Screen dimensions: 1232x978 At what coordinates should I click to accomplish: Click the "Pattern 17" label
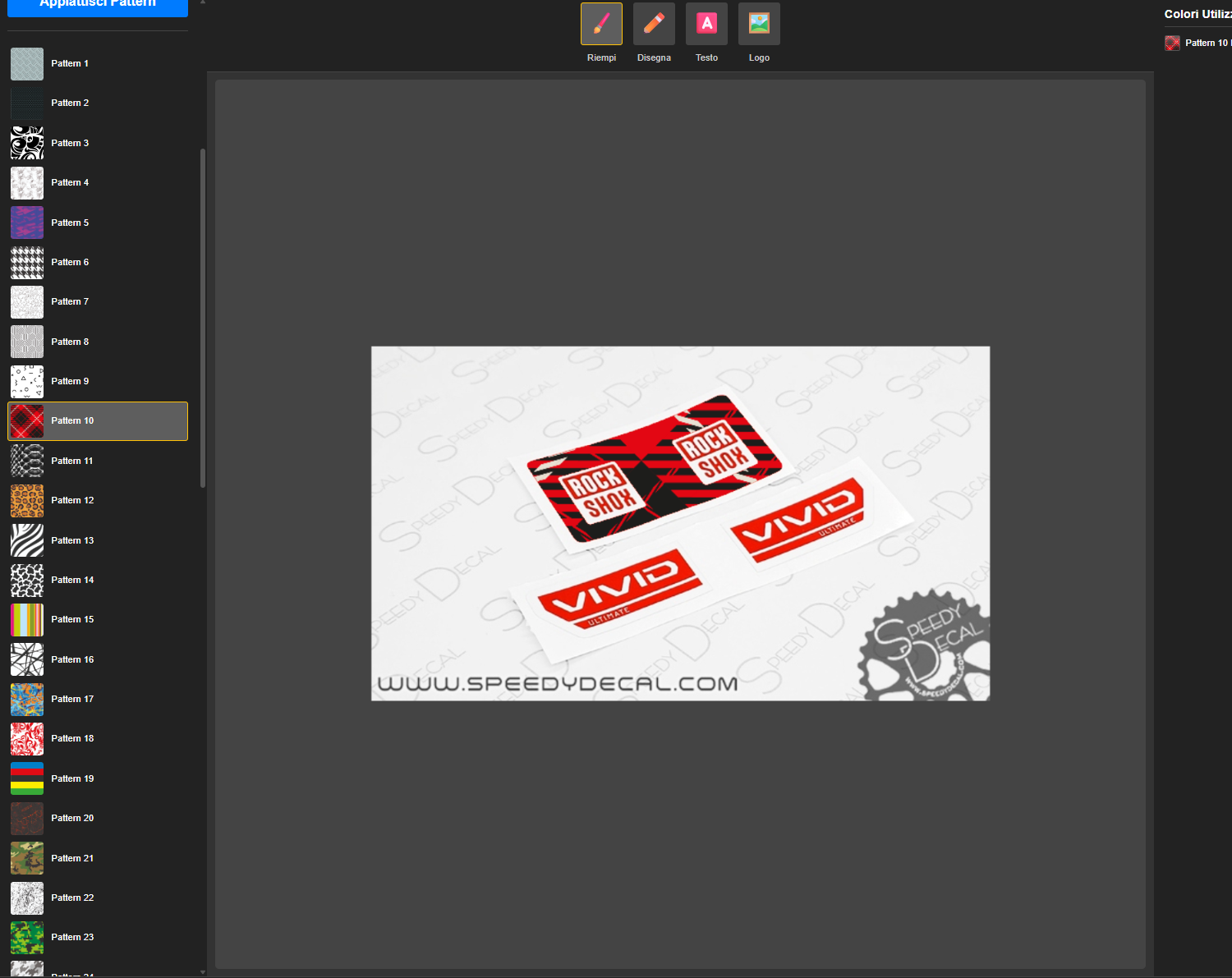72,699
